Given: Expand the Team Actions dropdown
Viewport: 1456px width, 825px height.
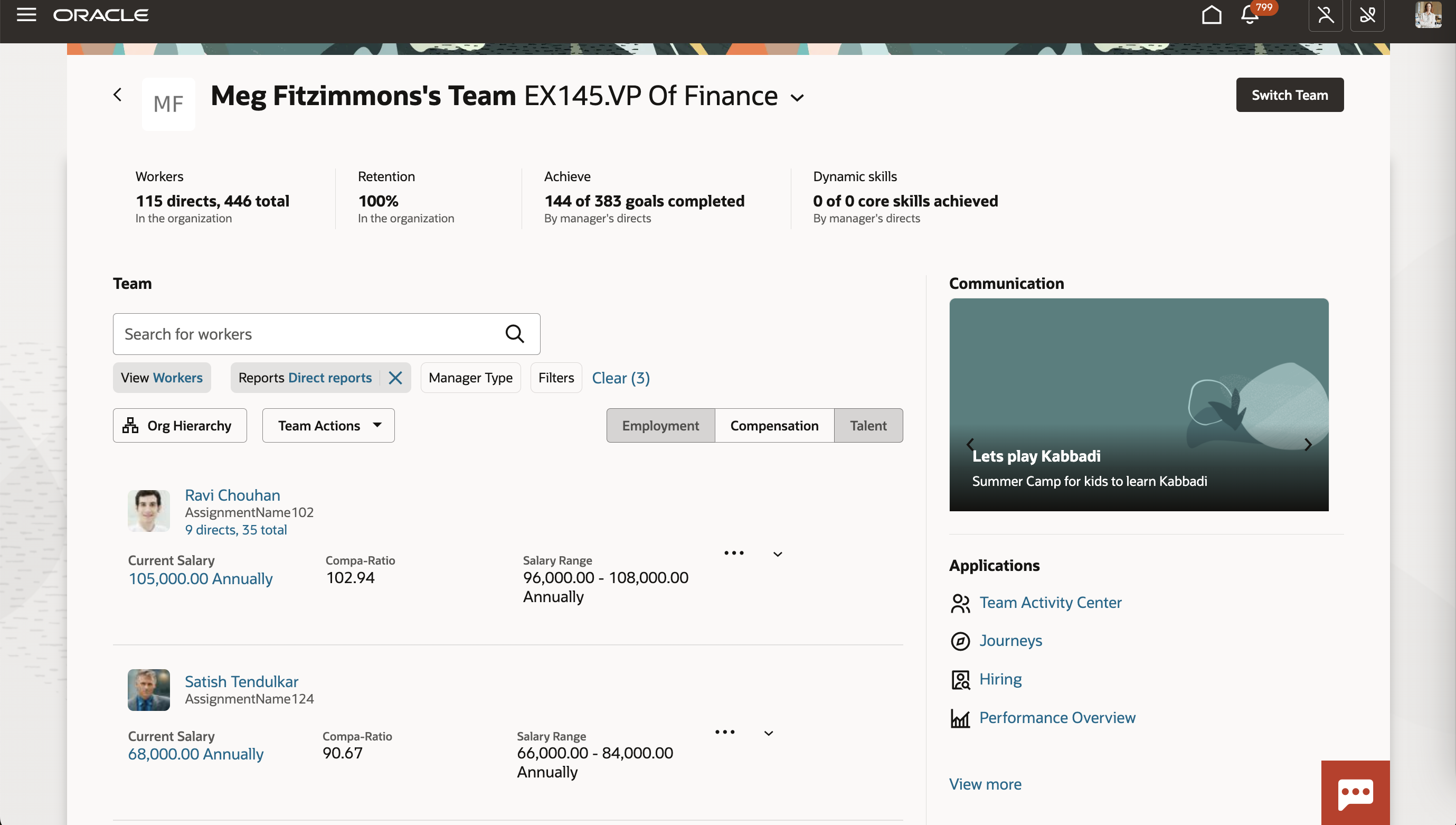Looking at the screenshot, I should 328,425.
